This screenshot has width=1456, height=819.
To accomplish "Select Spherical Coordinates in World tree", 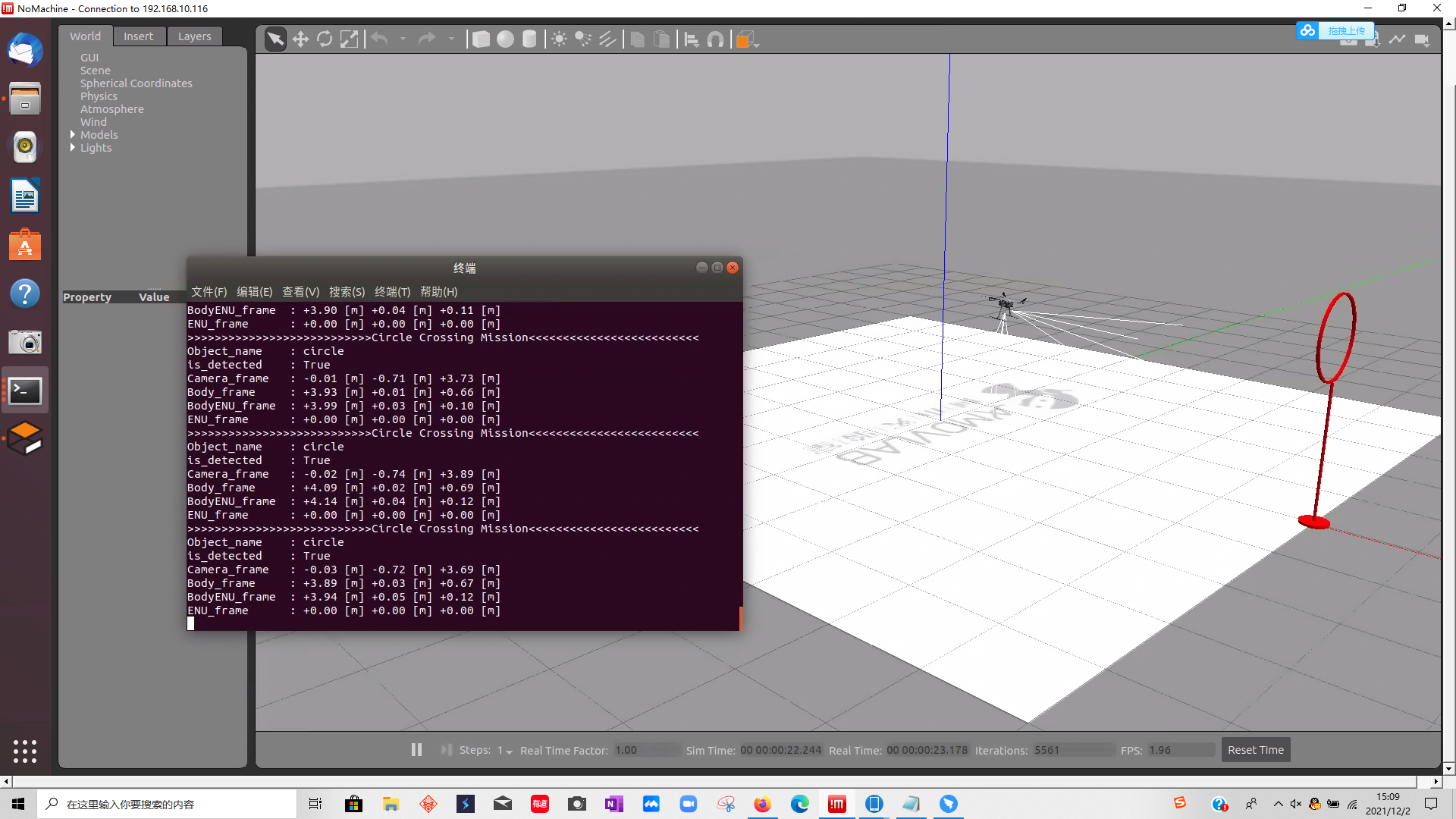I will click(x=136, y=83).
